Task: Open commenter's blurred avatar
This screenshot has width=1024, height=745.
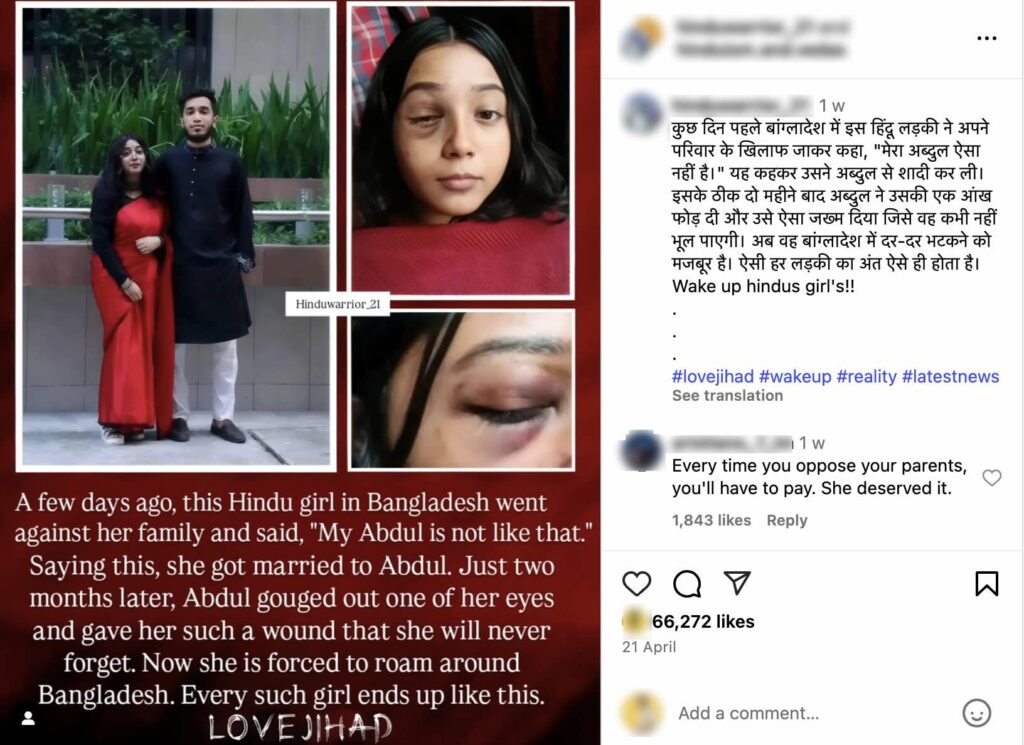Action: (641, 450)
